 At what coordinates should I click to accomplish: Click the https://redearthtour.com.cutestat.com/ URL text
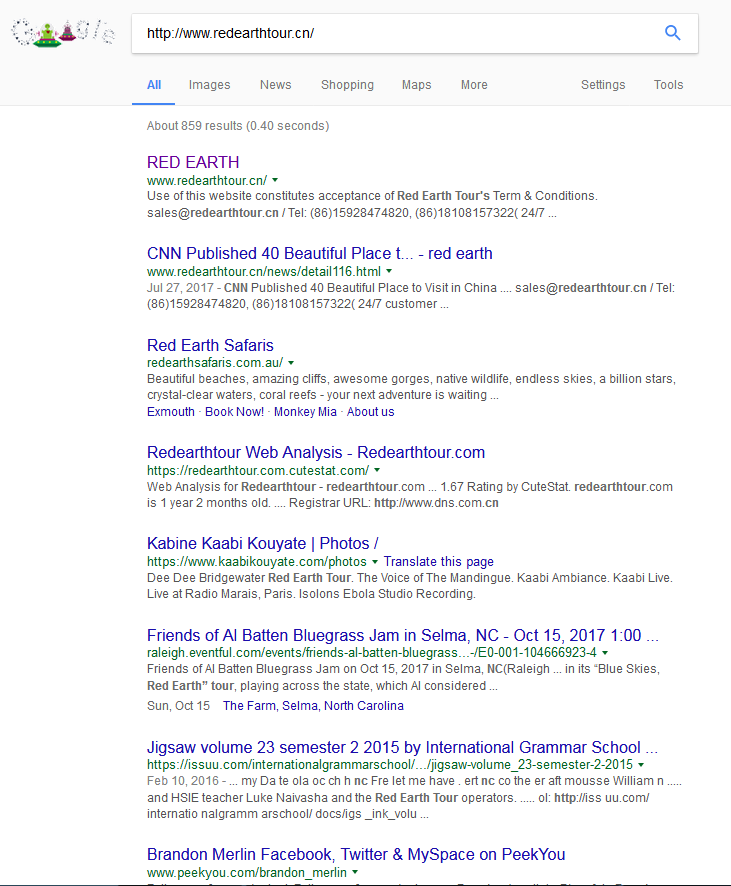click(x=258, y=470)
